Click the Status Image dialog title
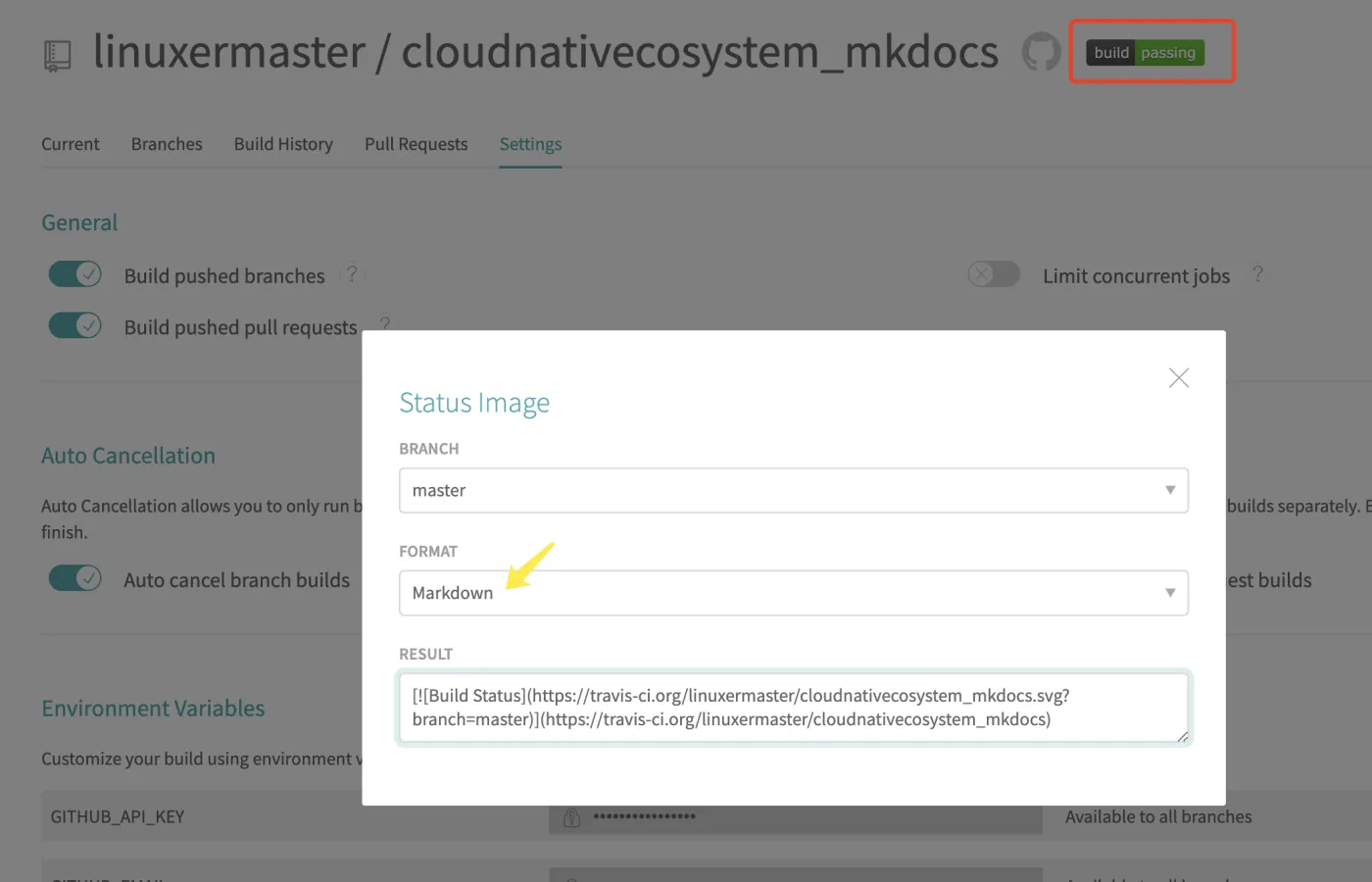 click(x=474, y=403)
